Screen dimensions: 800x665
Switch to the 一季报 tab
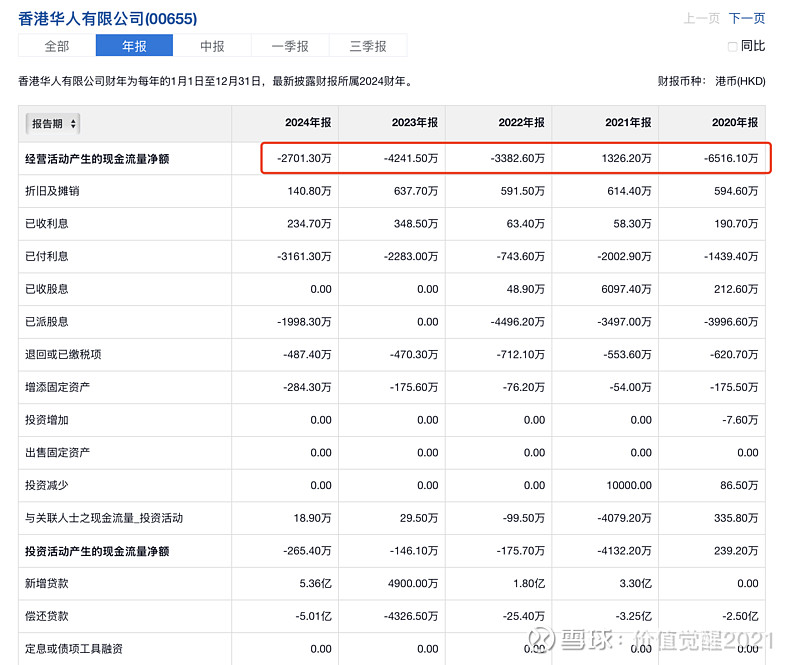pyautogui.click(x=290, y=46)
